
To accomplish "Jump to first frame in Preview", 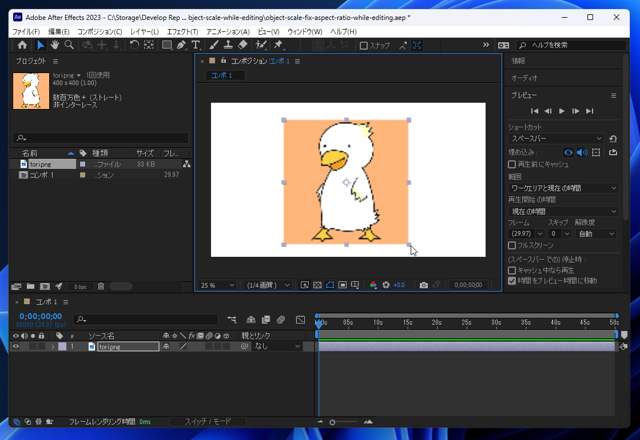I will (534, 111).
